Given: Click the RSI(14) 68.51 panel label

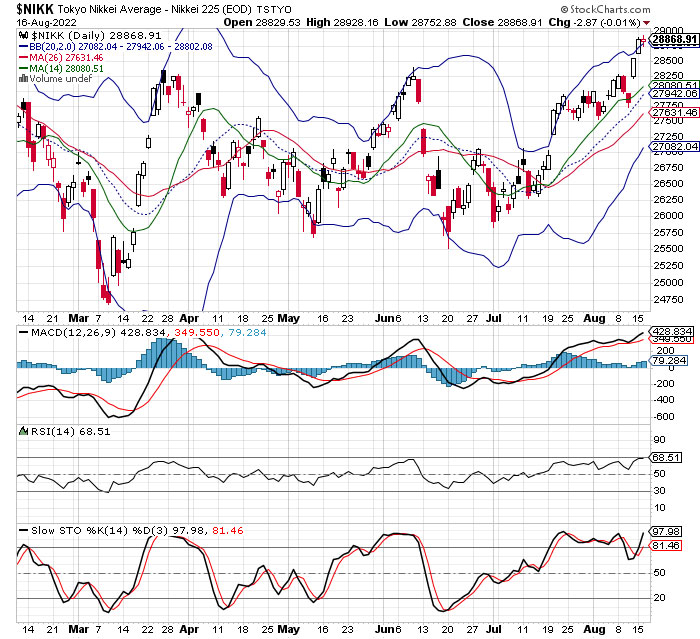Looking at the screenshot, I should point(71,431).
